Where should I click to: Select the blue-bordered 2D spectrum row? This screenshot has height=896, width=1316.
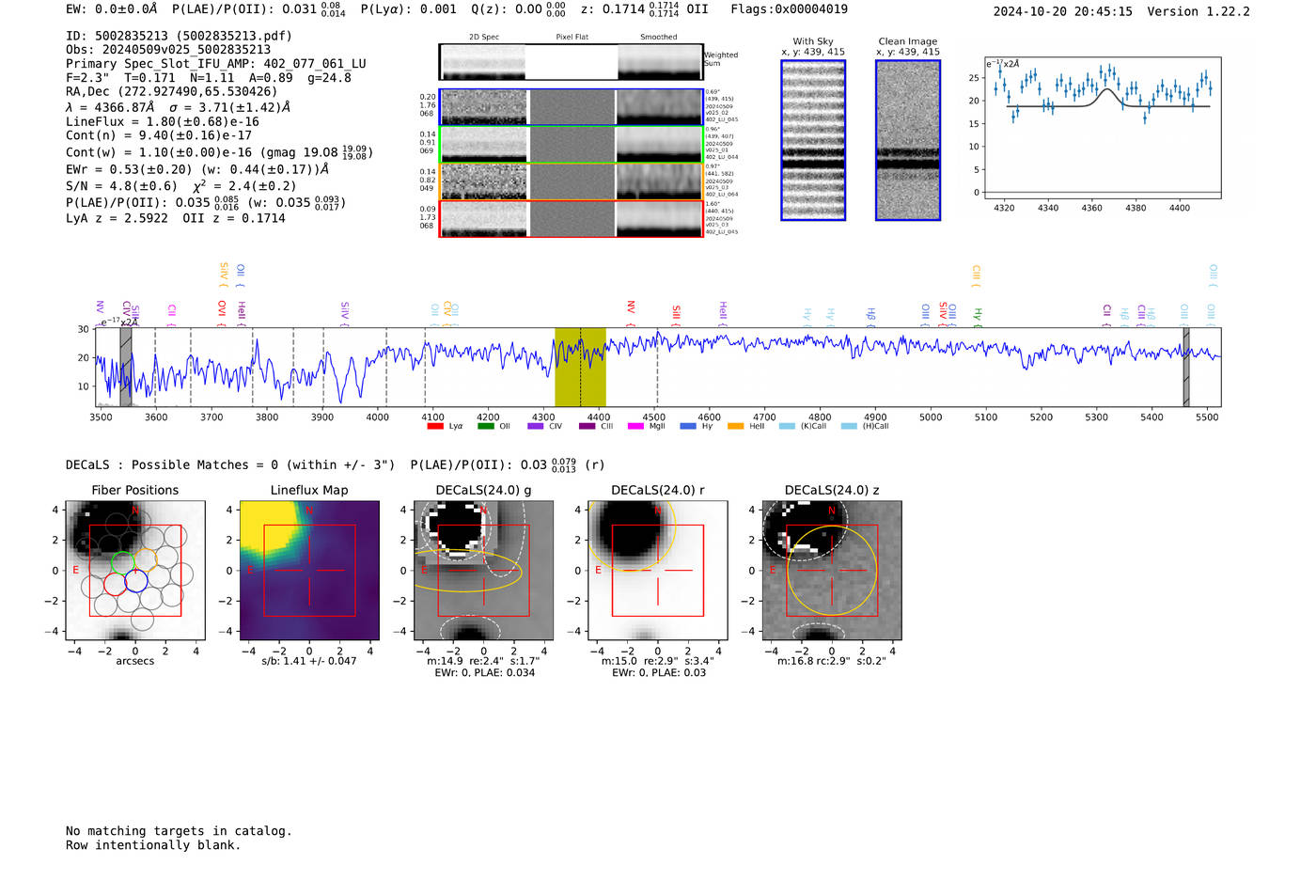click(571, 107)
